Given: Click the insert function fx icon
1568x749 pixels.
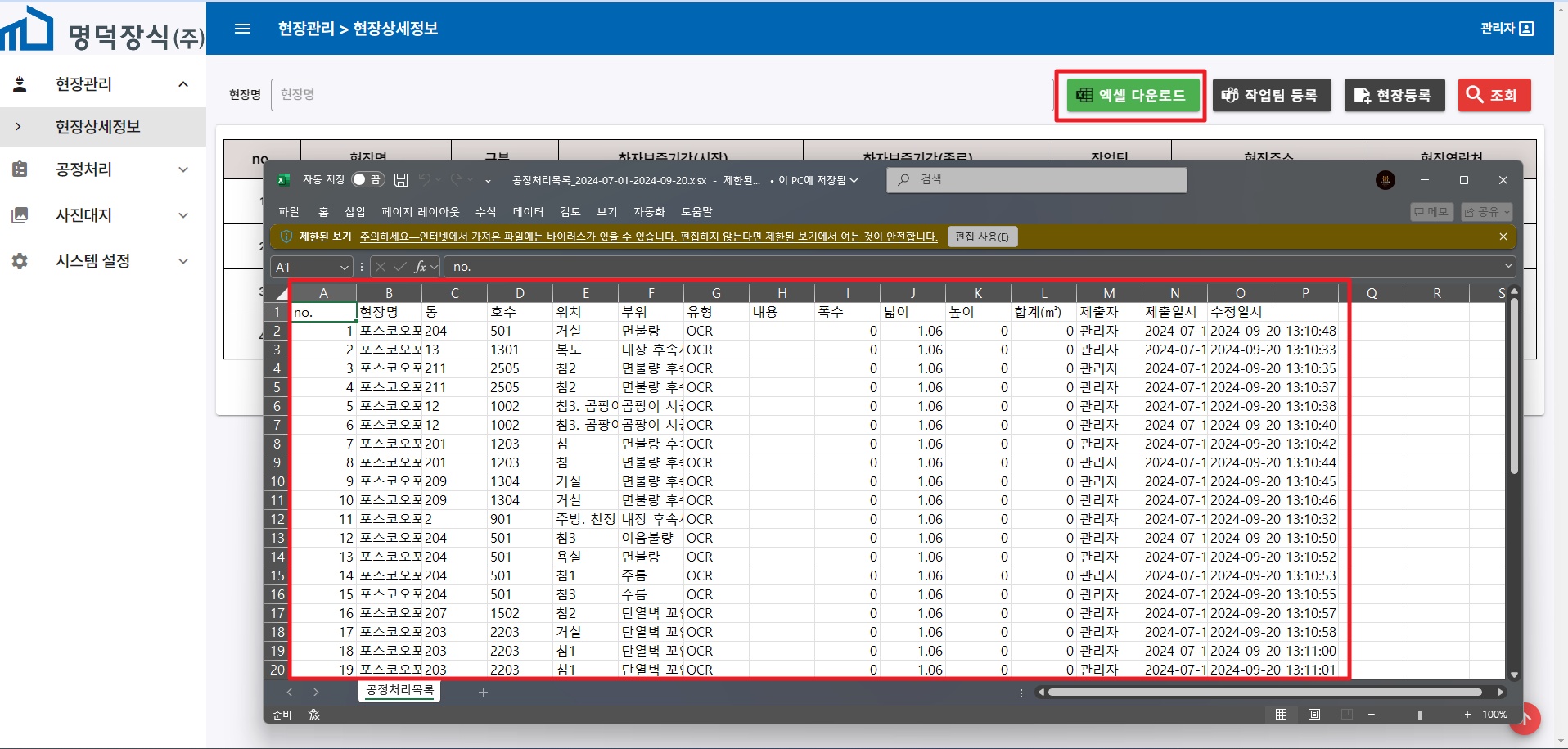Looking at the screenshot, I should pyautogui.click(x=420, y=267).
